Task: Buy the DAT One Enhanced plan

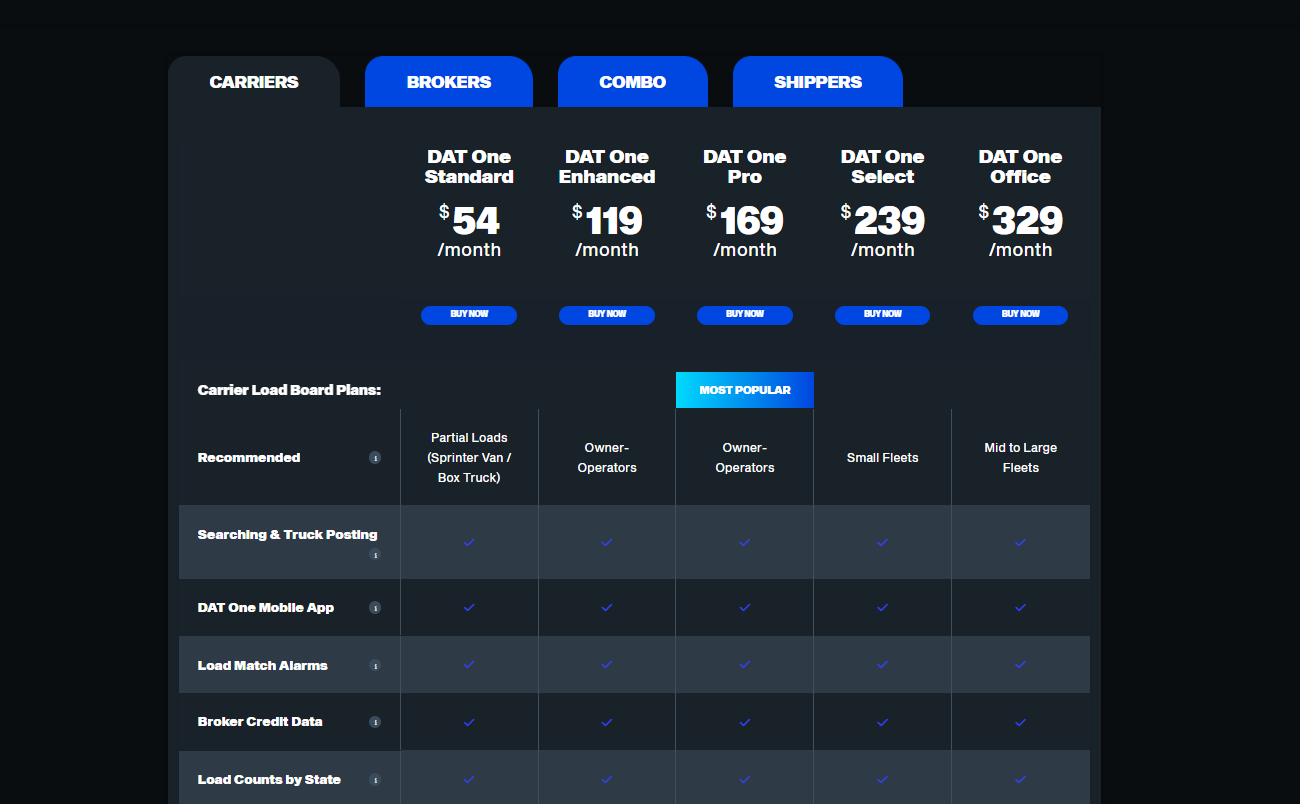Action: pos(607,315)
